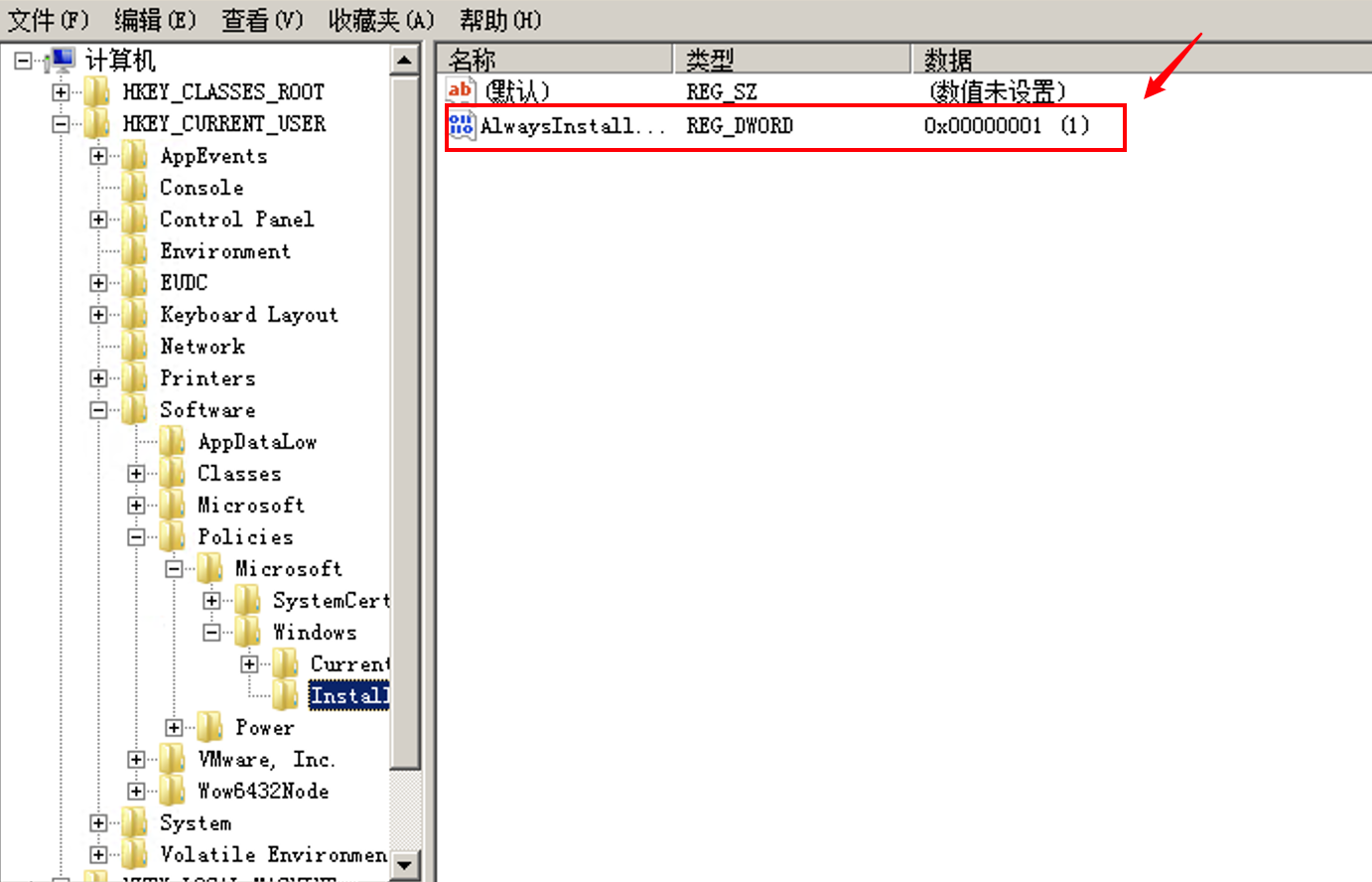Image resolution: width=1372 pixels, height=882 pixels.
Task: Click the default string value icon
Action: pos(461,91)
